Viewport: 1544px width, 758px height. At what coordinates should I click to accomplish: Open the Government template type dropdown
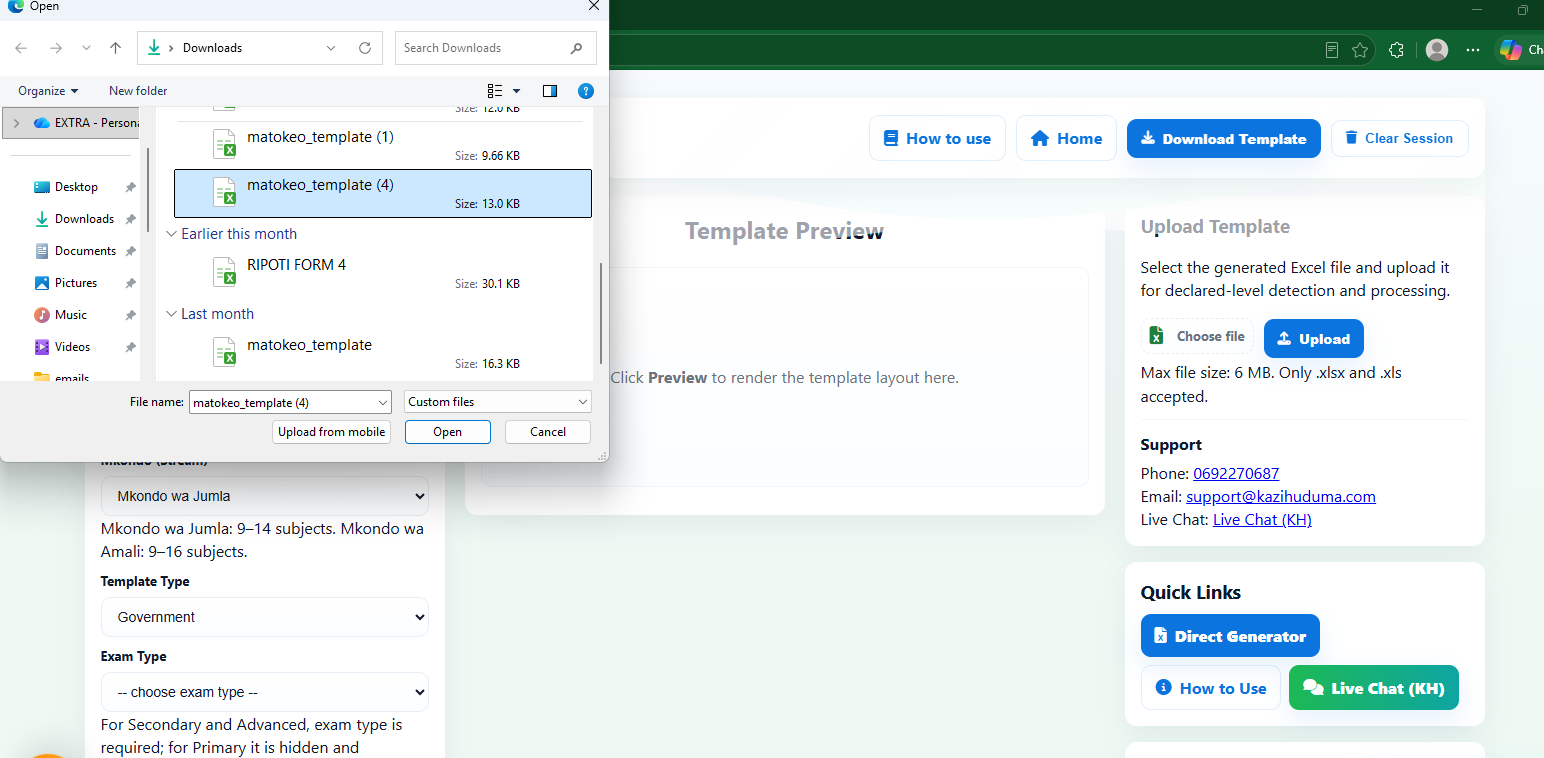pyautogui.click(x=265, y=617)
